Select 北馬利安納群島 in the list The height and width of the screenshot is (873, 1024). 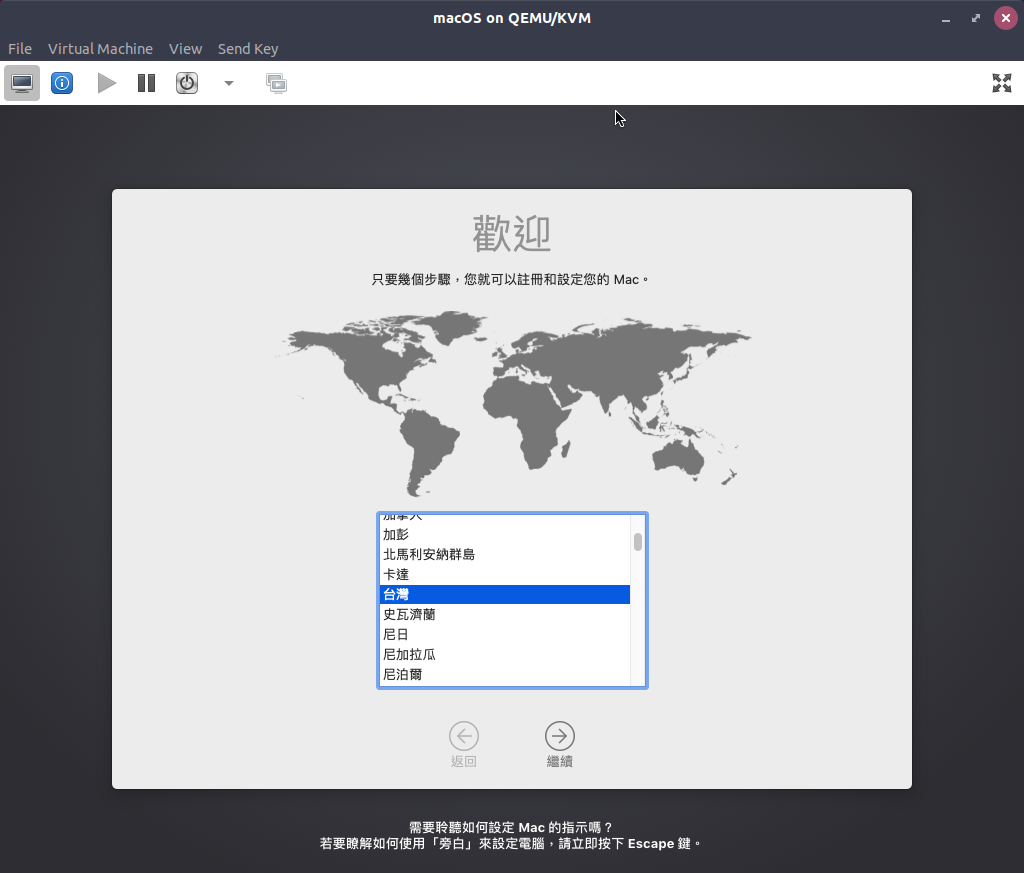[x=505, y=554]
